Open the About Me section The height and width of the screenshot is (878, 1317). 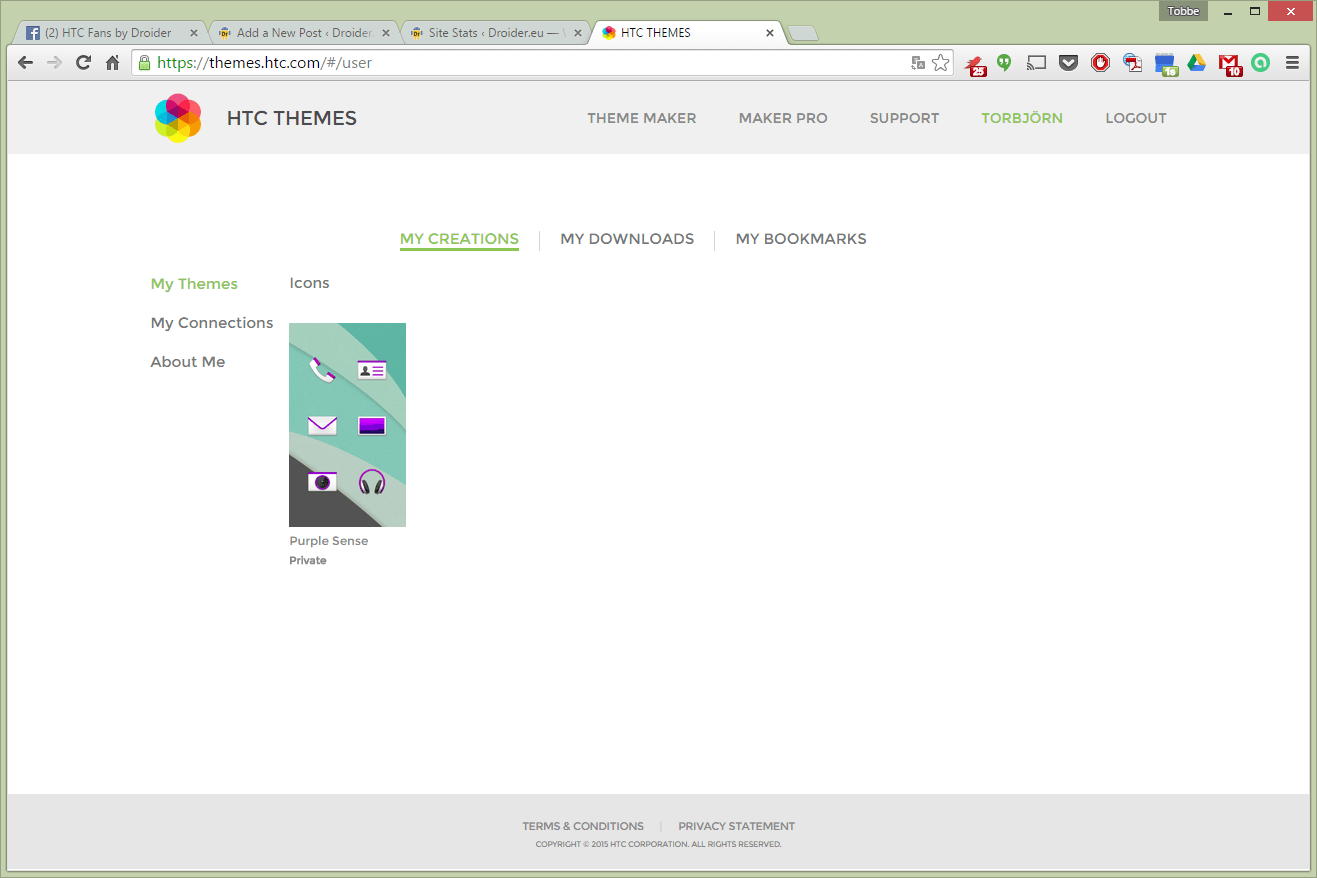[x=187, y=361]
